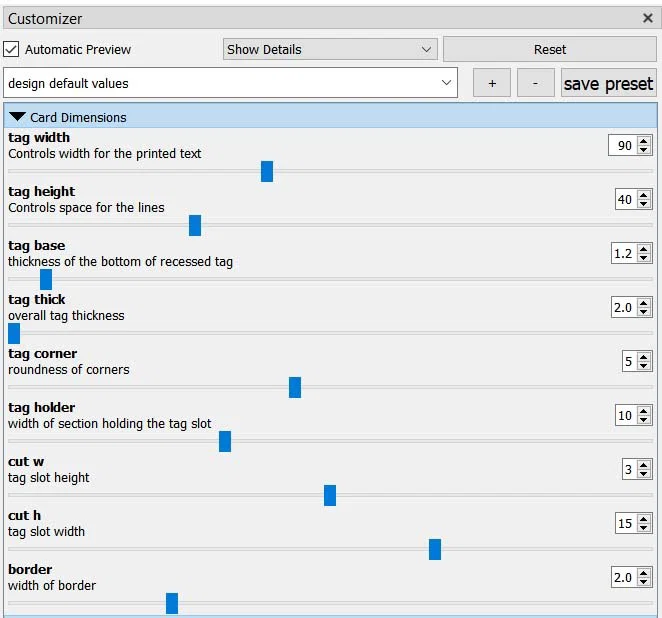662x618 pixels.
Task: Increase tag height with up arrow
Action: pyautogui.click(x=643, y=195)
